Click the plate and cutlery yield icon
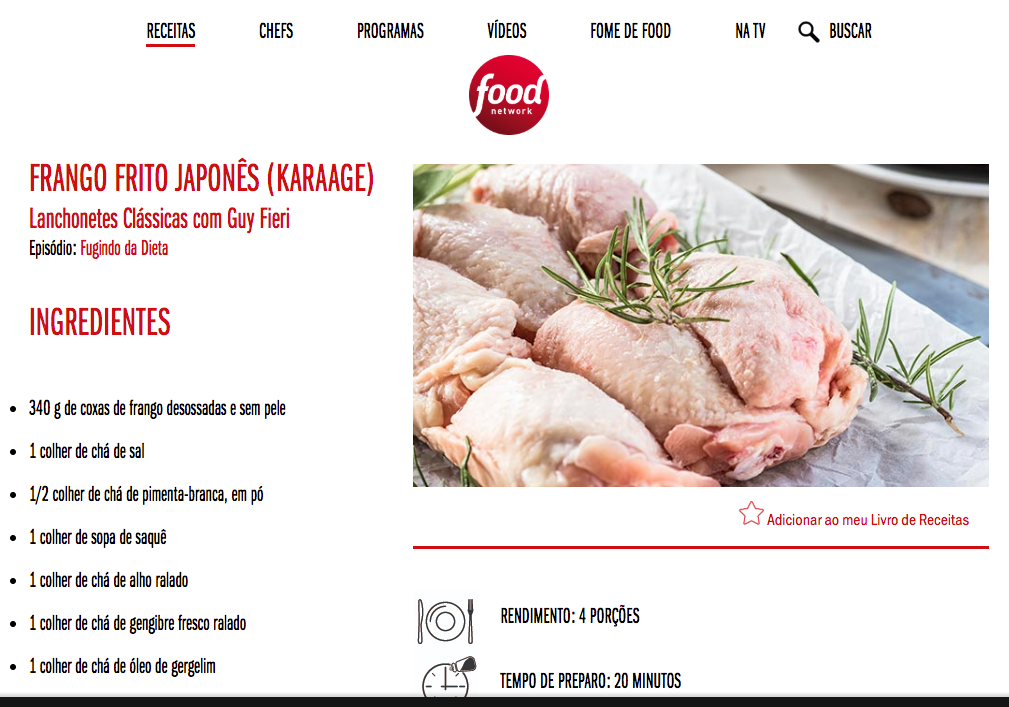1009x707 pixels. [x=445, y=621]
